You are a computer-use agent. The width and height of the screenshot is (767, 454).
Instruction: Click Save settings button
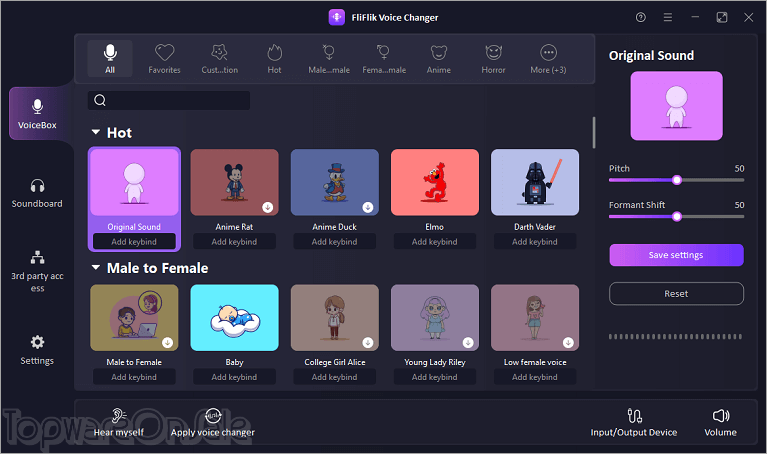pyautogui.click(x=677, y=255)
